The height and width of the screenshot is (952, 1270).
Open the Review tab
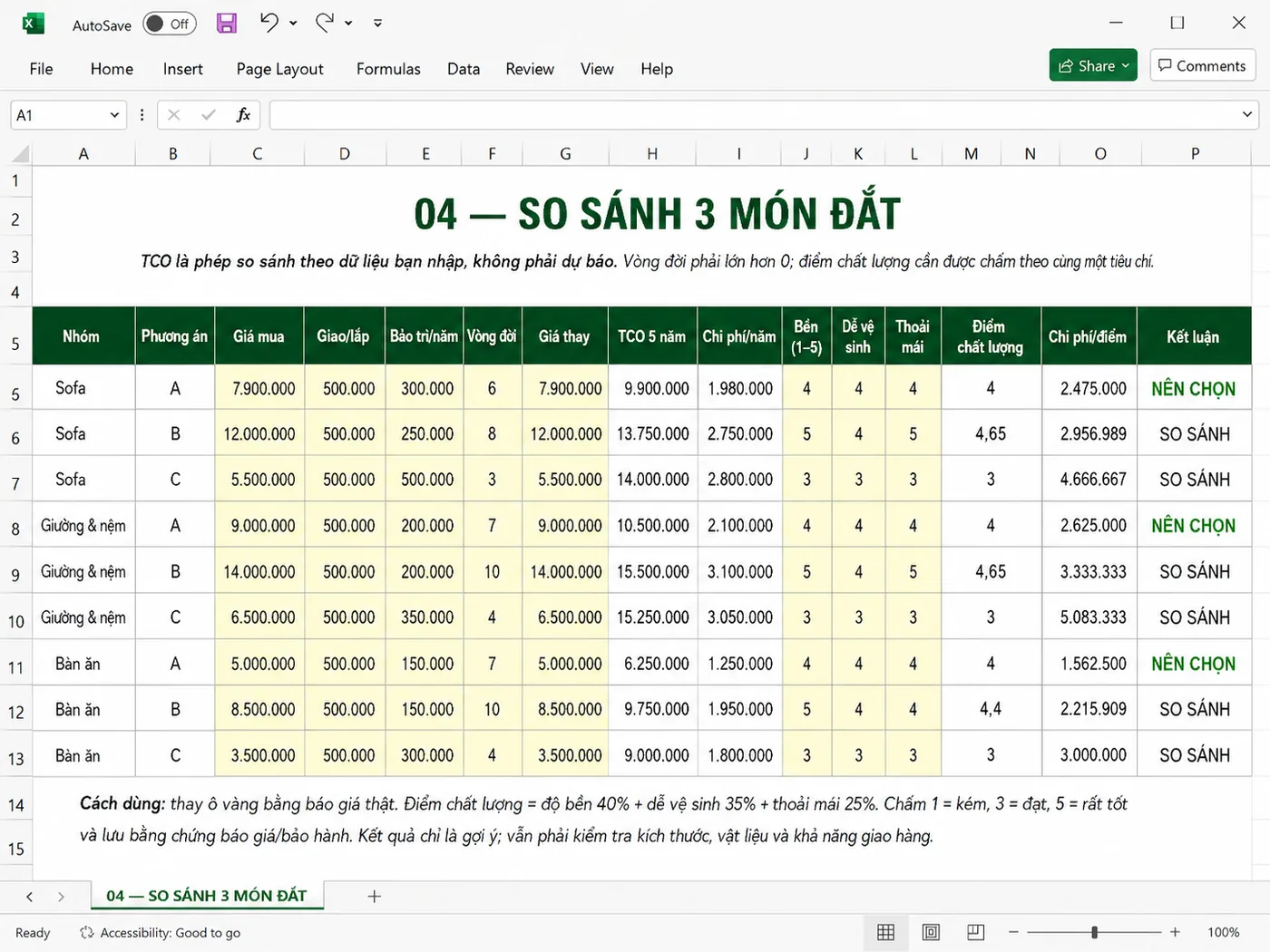click(x=530, y=69)
